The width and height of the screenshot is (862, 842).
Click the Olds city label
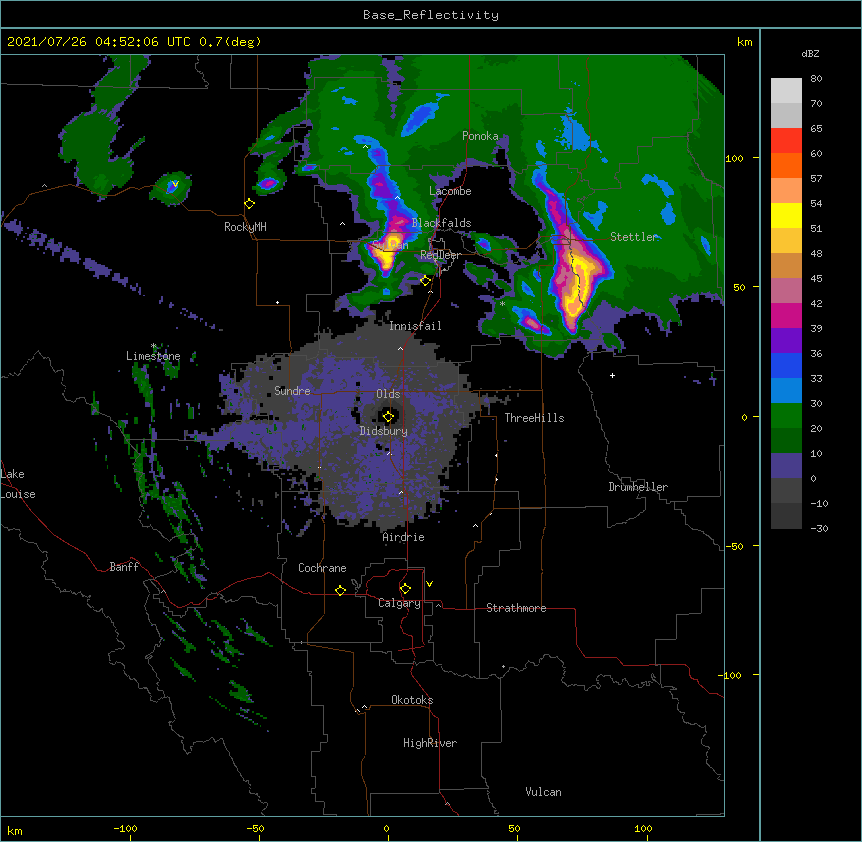[x=388, y=394]
